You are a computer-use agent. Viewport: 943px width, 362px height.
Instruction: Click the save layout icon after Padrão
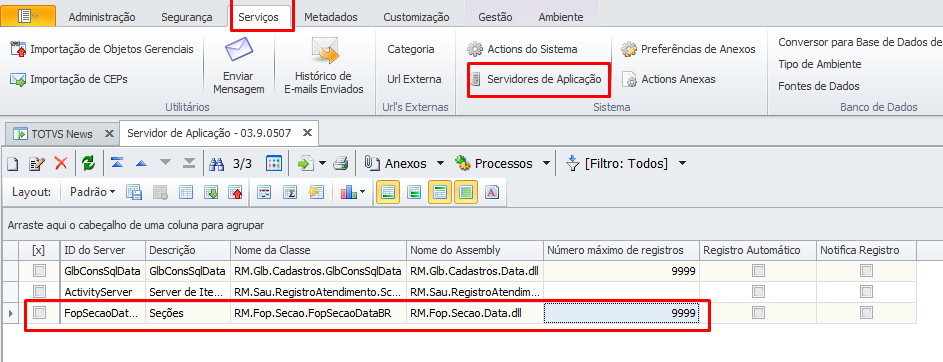pos(134,192)
